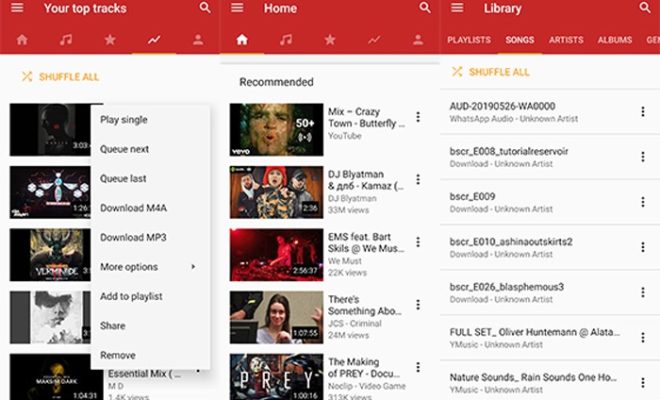Open The Making of PREY thumbnail

276,377
